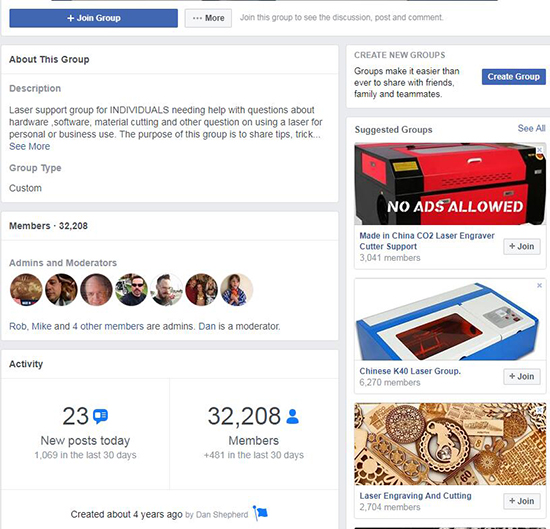550x529 pixels.
Task: Join Laser Engraving And Cutting group
Action: click(522, 501)
